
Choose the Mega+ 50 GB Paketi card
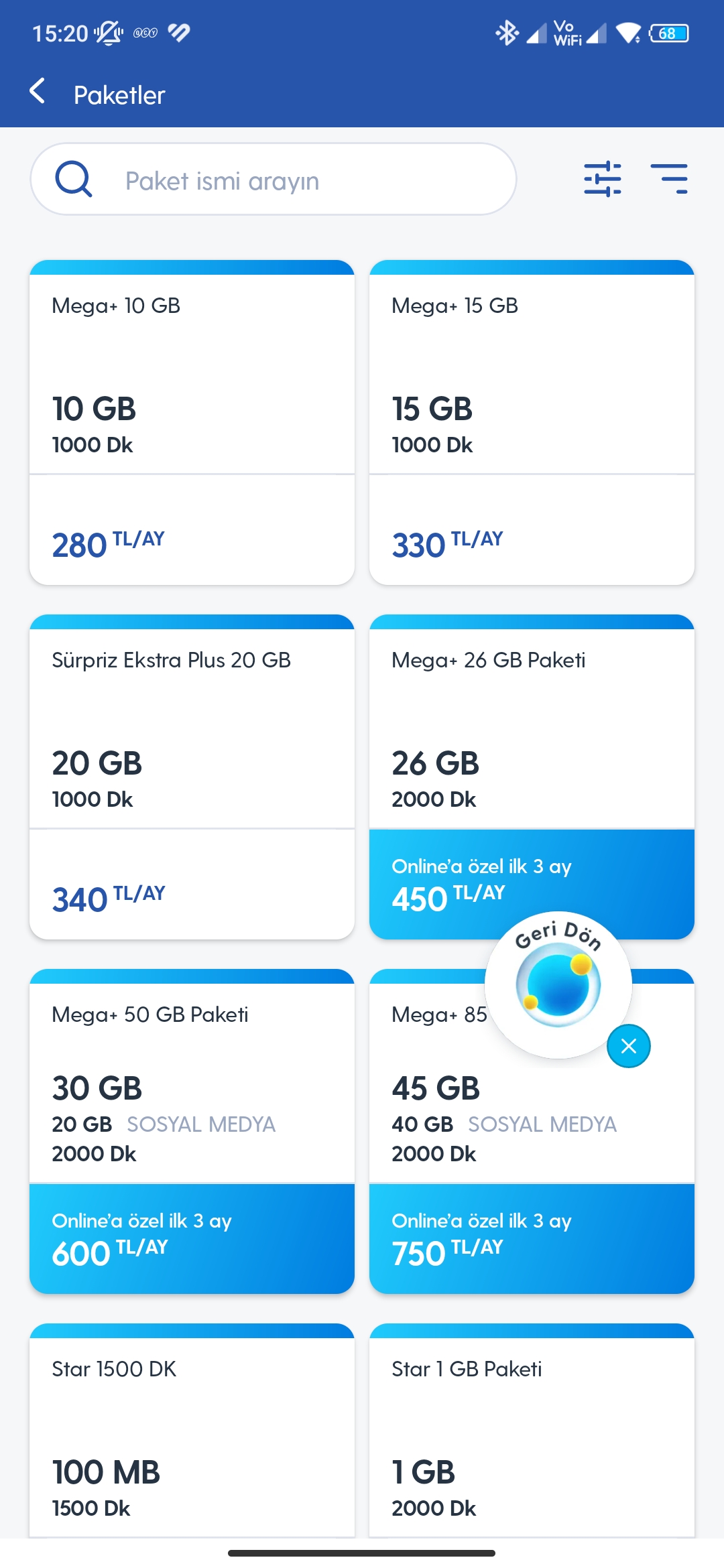coord(192,1076)
